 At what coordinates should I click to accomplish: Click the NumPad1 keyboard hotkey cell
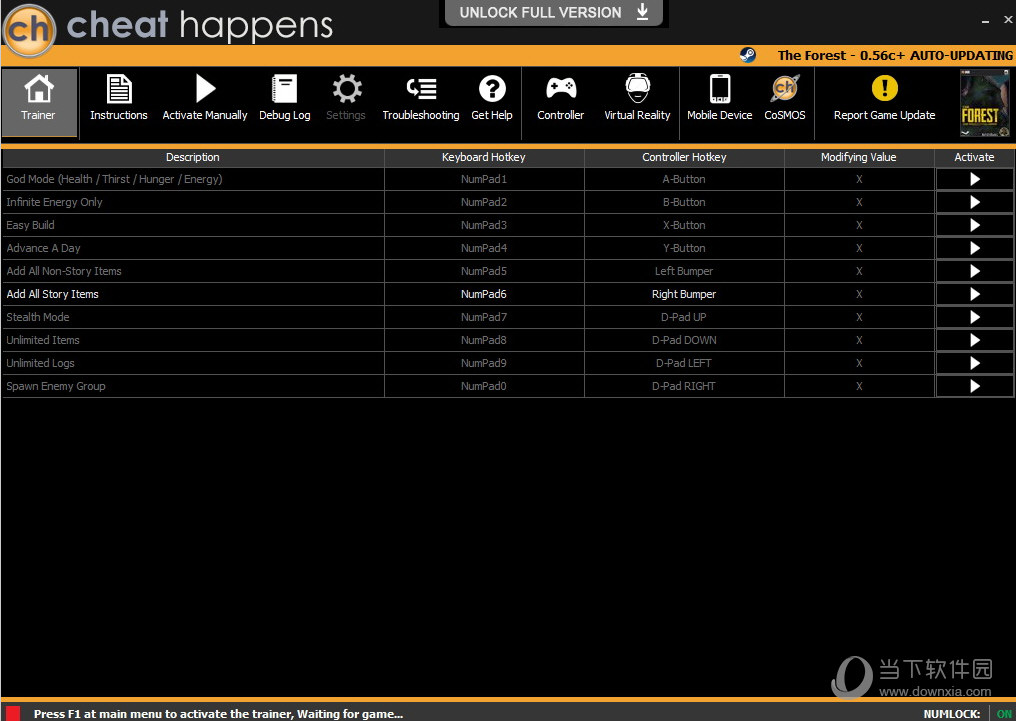click(x=484, y=179)
